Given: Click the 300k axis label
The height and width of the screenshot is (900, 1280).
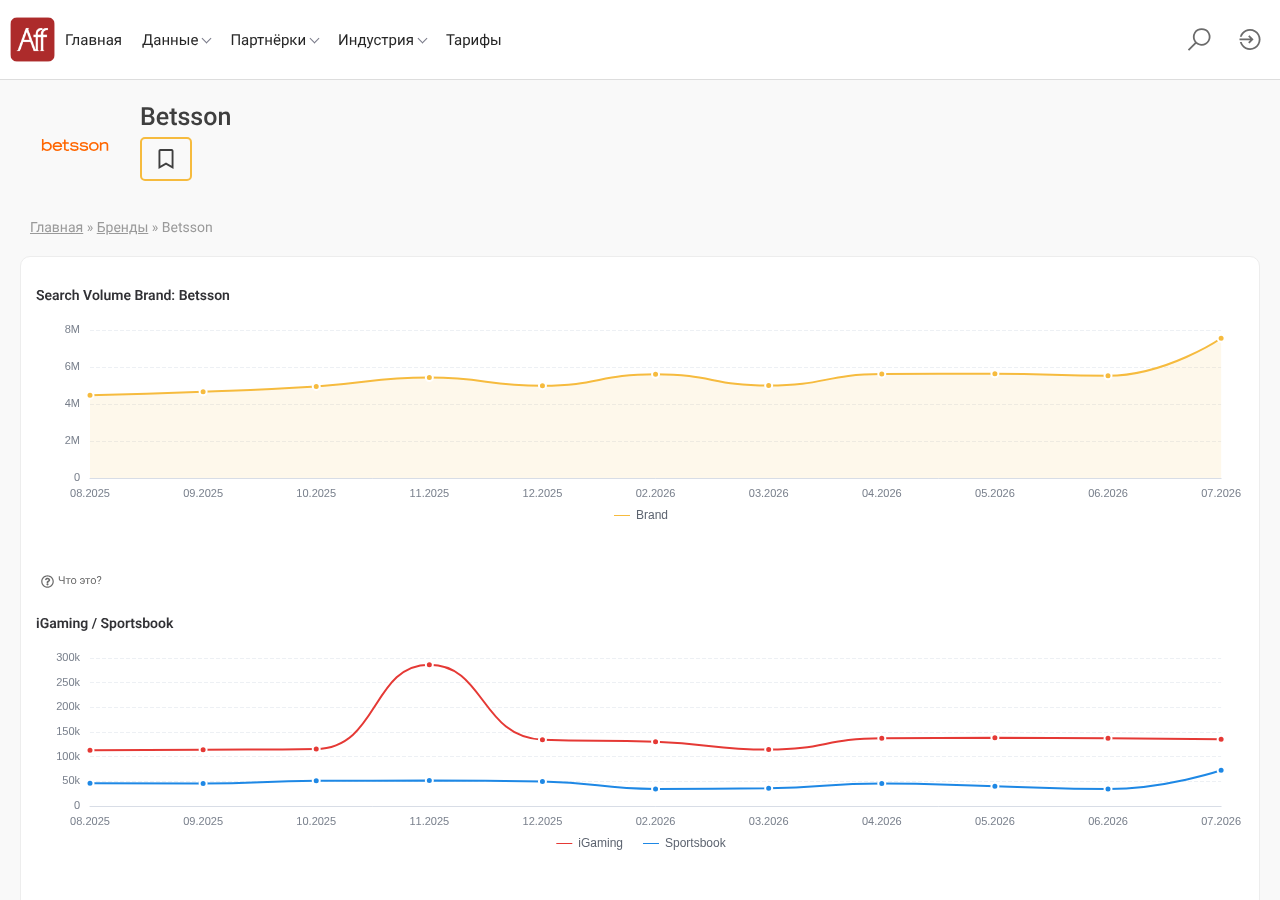Looking at the screenshot, I should click(x=68, y=657).
